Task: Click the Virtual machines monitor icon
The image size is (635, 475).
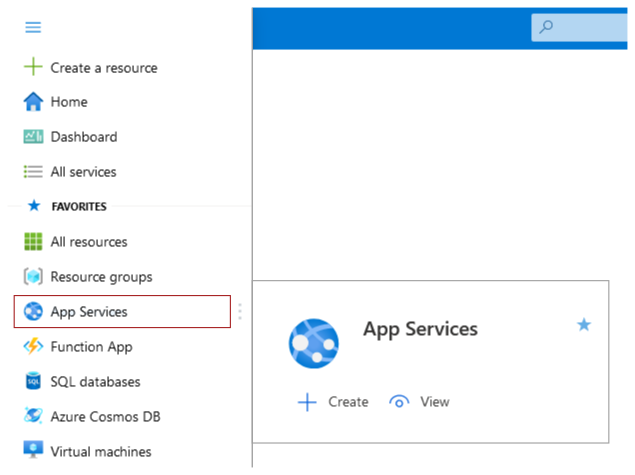Action: (x=33, y=450)
